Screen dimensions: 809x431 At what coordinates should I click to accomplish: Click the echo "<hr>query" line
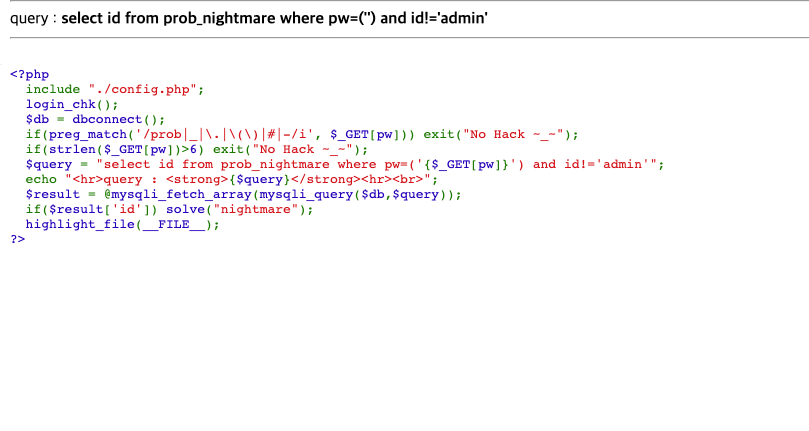pyautogui.click(x=232, y=179)
